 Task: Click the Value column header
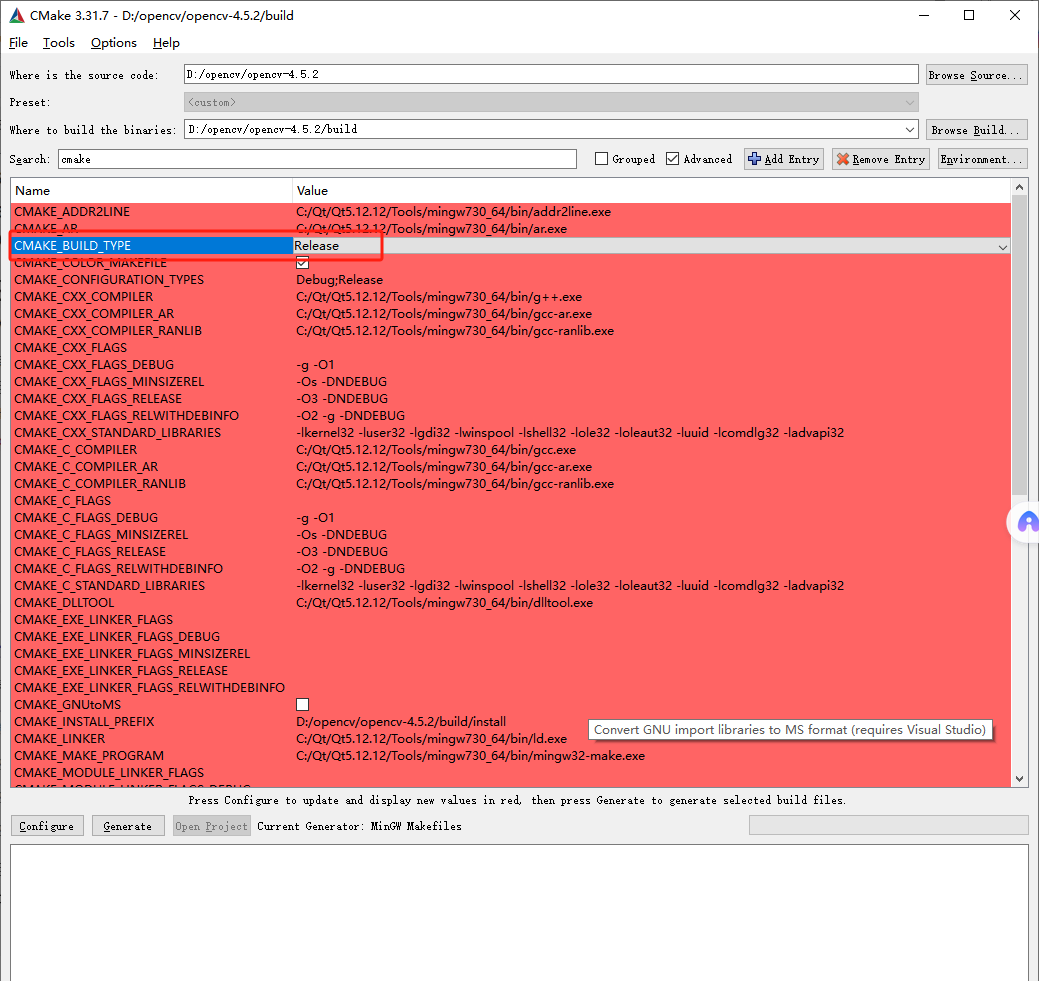pyautogui.click(x=651, y=191)
